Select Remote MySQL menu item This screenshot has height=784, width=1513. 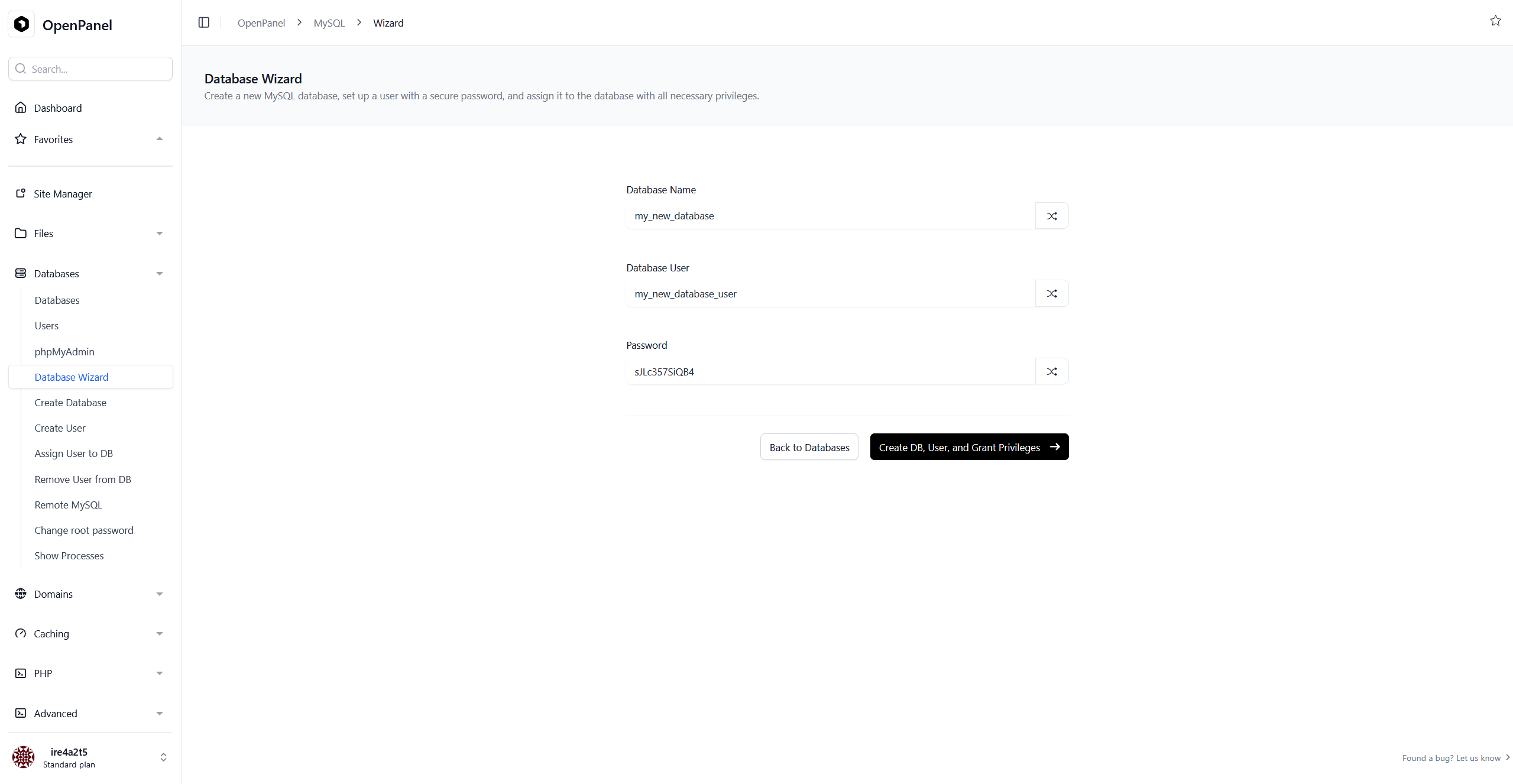click(x=68, y=505)
